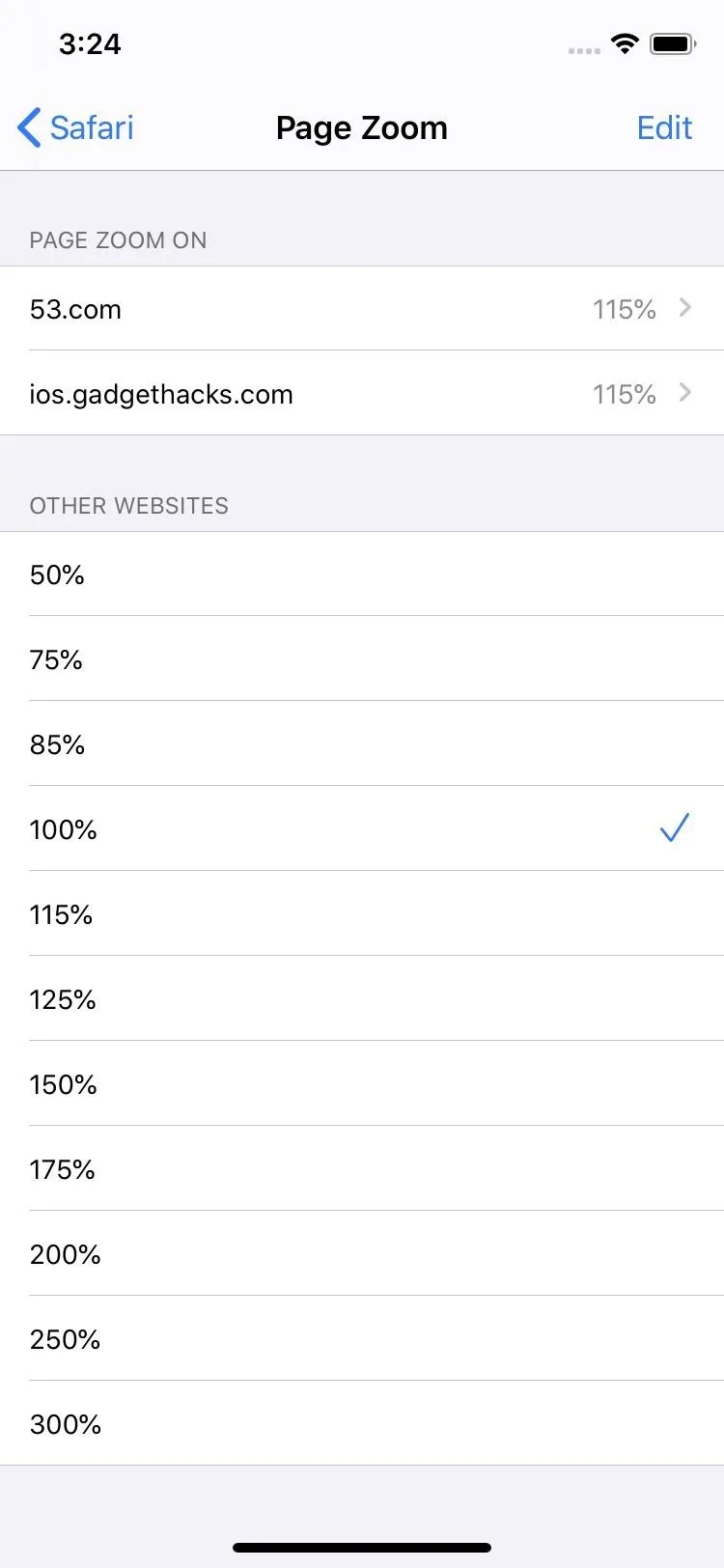Select 50% zoom for other websites
Image resolution: width=724 pixels, height=1568 pixels.
point(362,574)
